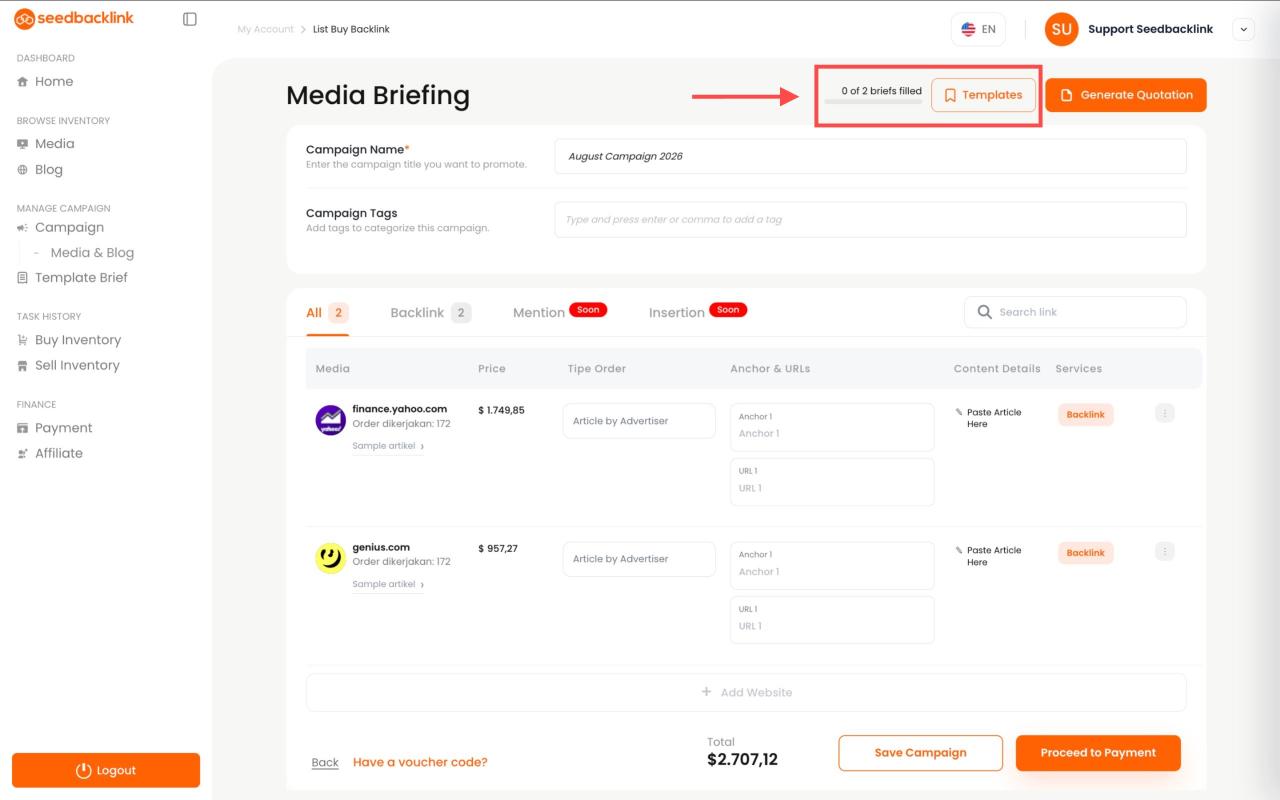
Task: Click Paste Article Here for finance.yahoo.com
Action: pyautogui.click(x=988, y=418)
